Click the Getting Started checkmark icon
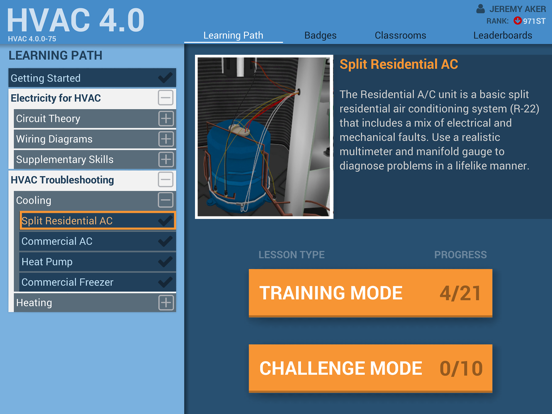 pyautogui.click(x=165, y=77)
